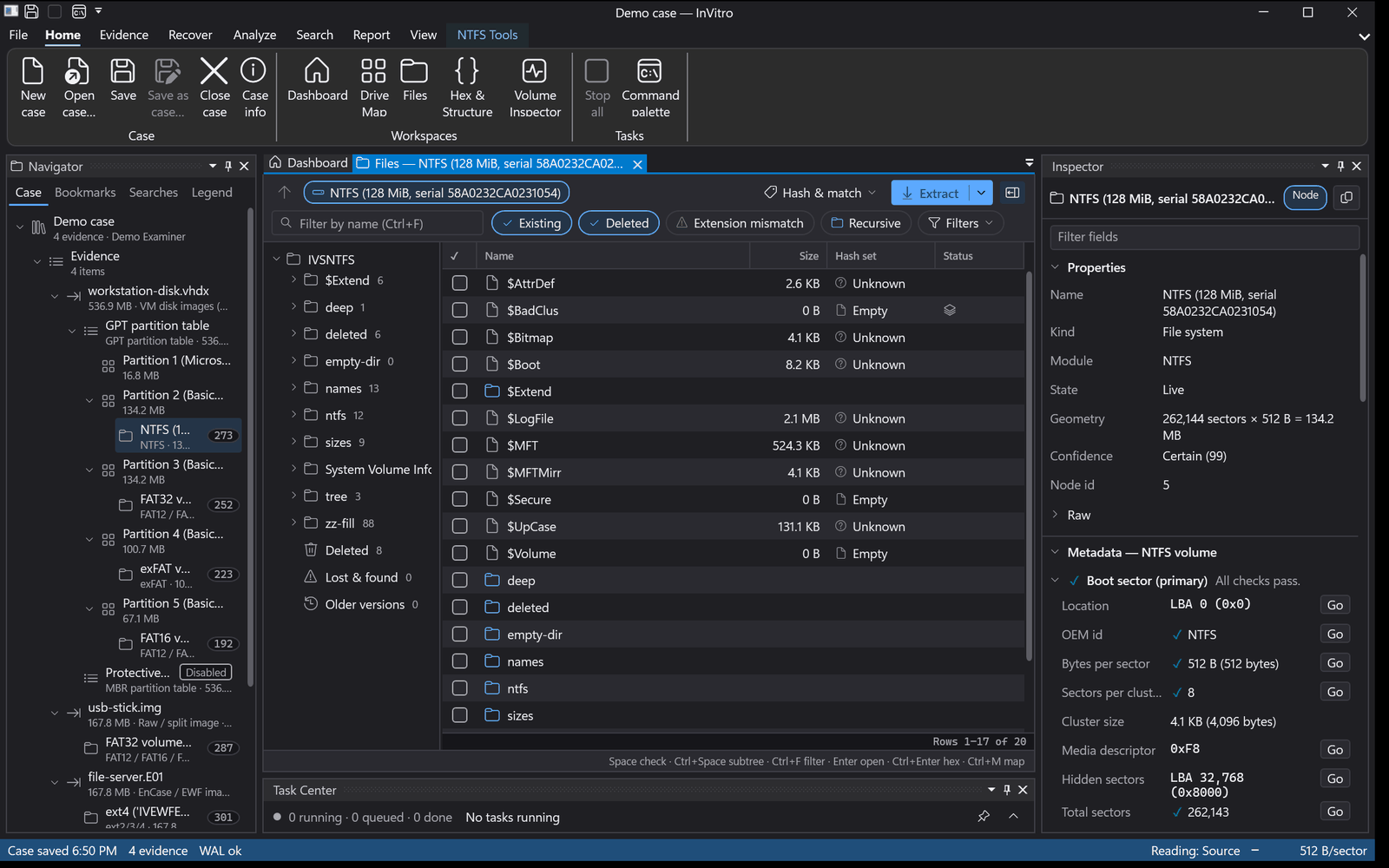Pin the Navigator panel
This screenshot has height=868, width=1389.
click(x=228, y=166)
